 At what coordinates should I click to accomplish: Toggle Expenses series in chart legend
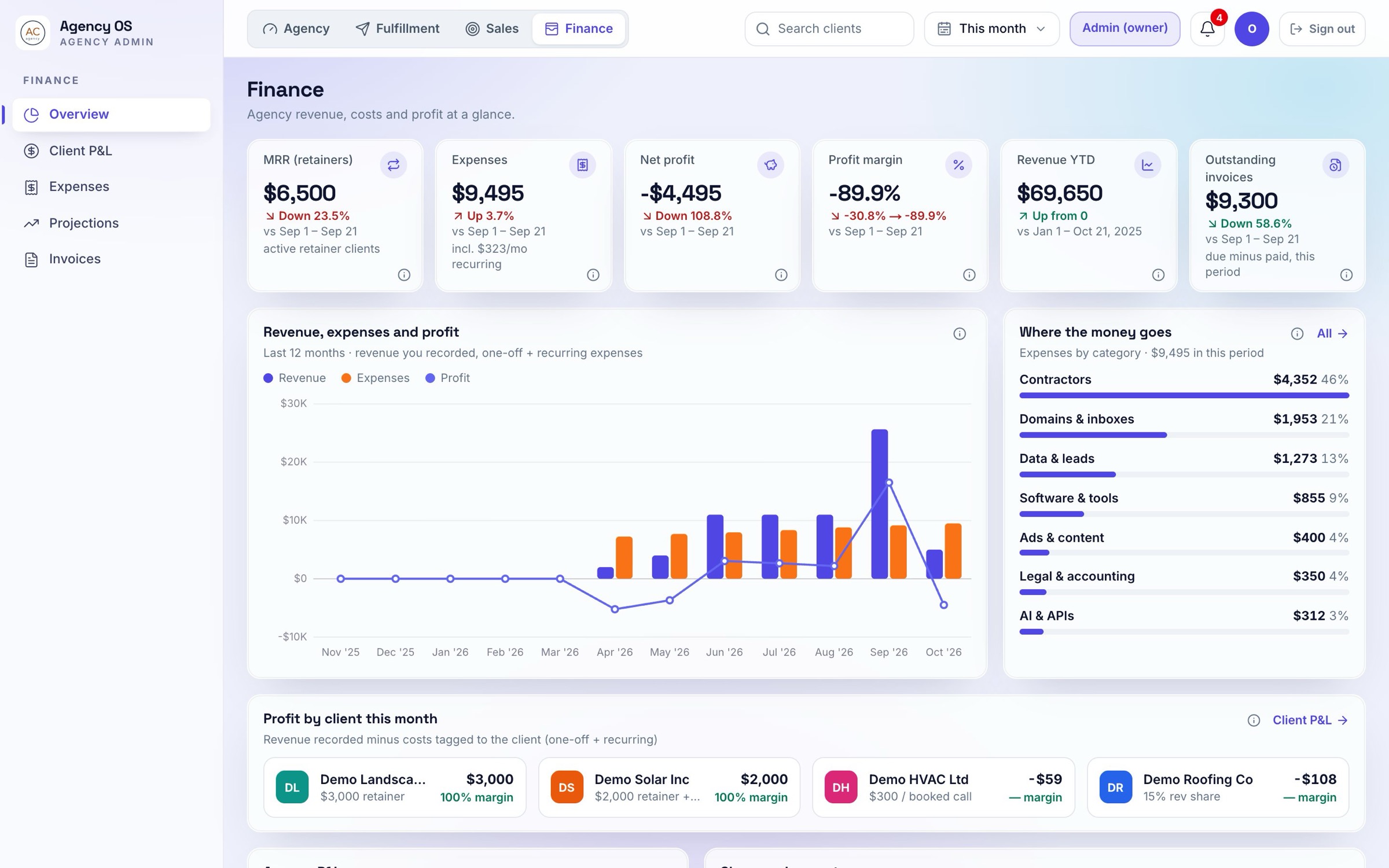(x=375, y=378)
